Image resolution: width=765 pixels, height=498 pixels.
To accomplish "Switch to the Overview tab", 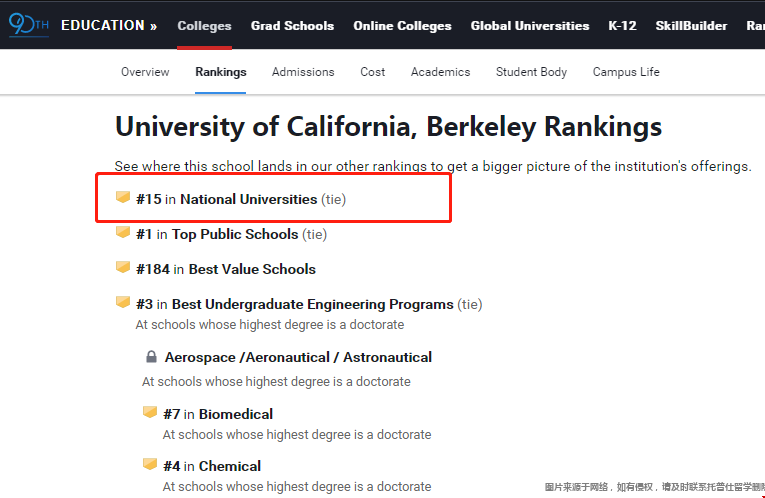I will click(145, 72).
